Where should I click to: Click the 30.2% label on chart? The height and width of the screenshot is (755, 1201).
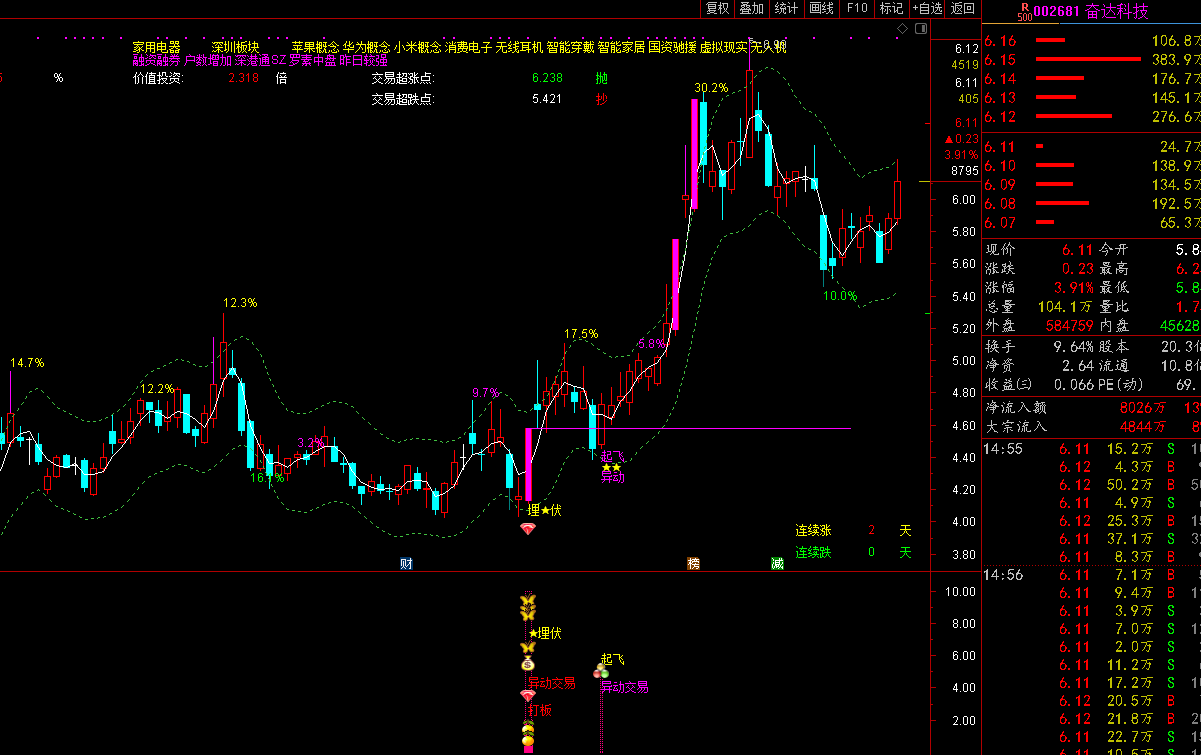(x=711, y=88)
